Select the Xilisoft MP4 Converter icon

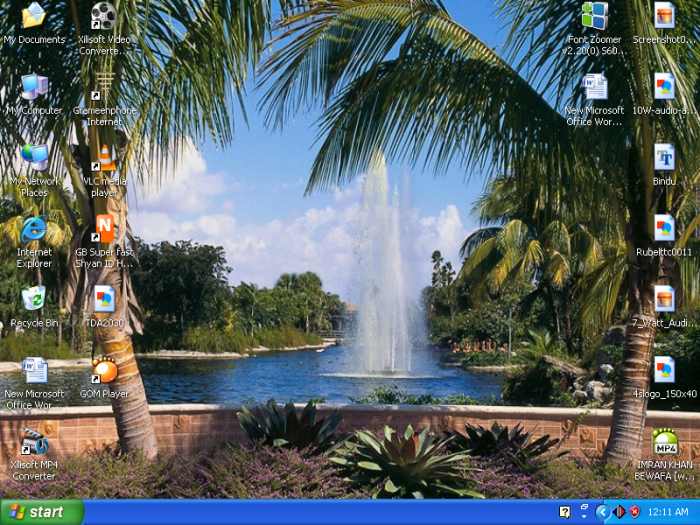pos(34,443)
